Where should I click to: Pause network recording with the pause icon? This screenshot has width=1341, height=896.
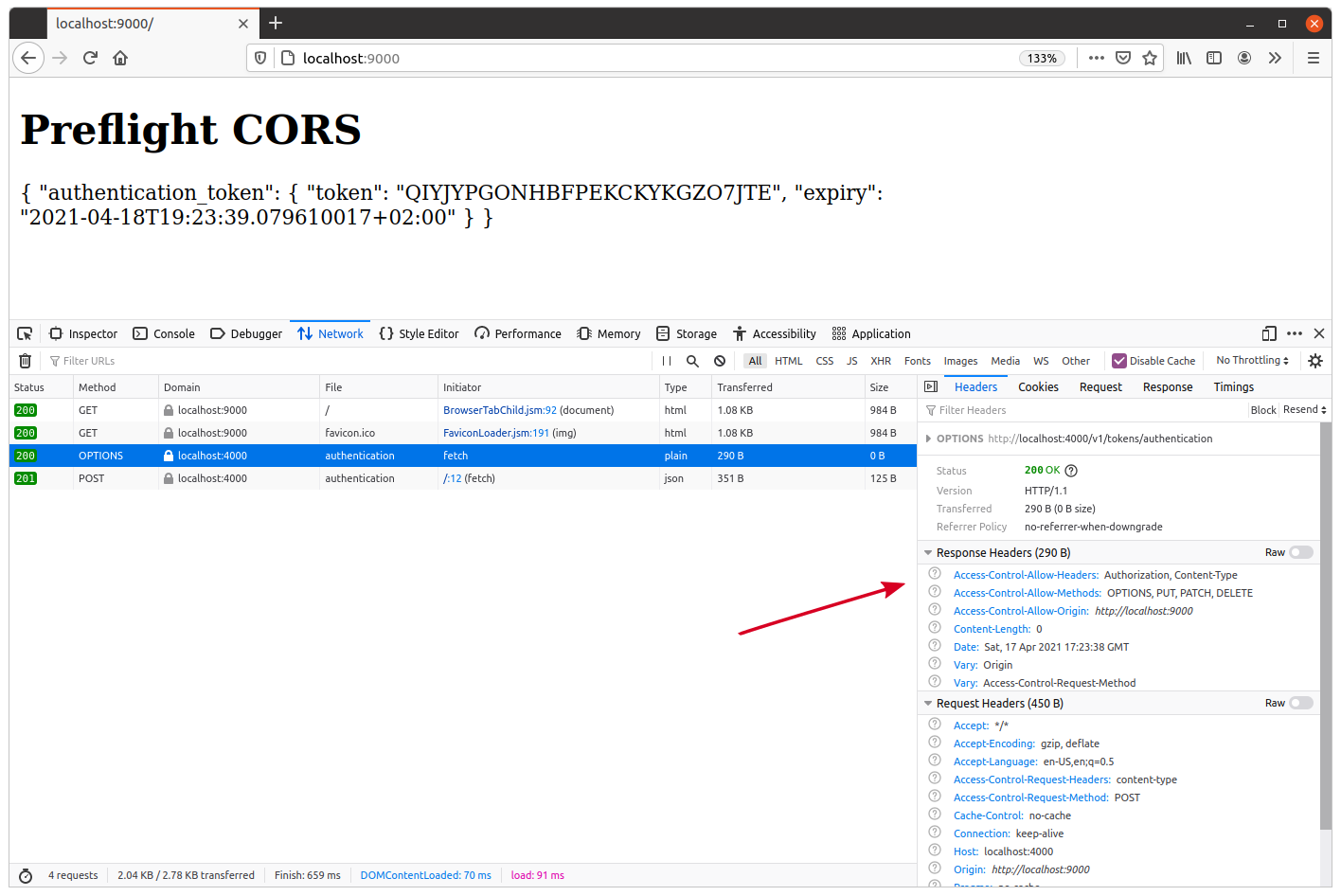point(667,361)
